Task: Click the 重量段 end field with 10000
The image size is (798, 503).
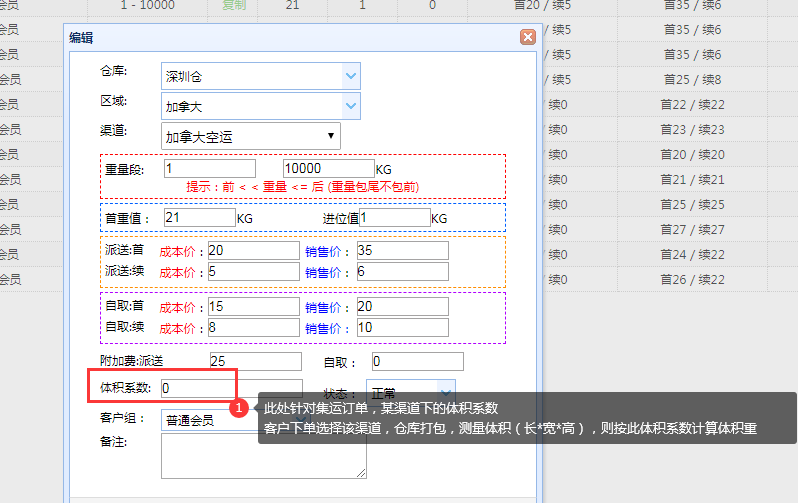Action: pos(329,169)
